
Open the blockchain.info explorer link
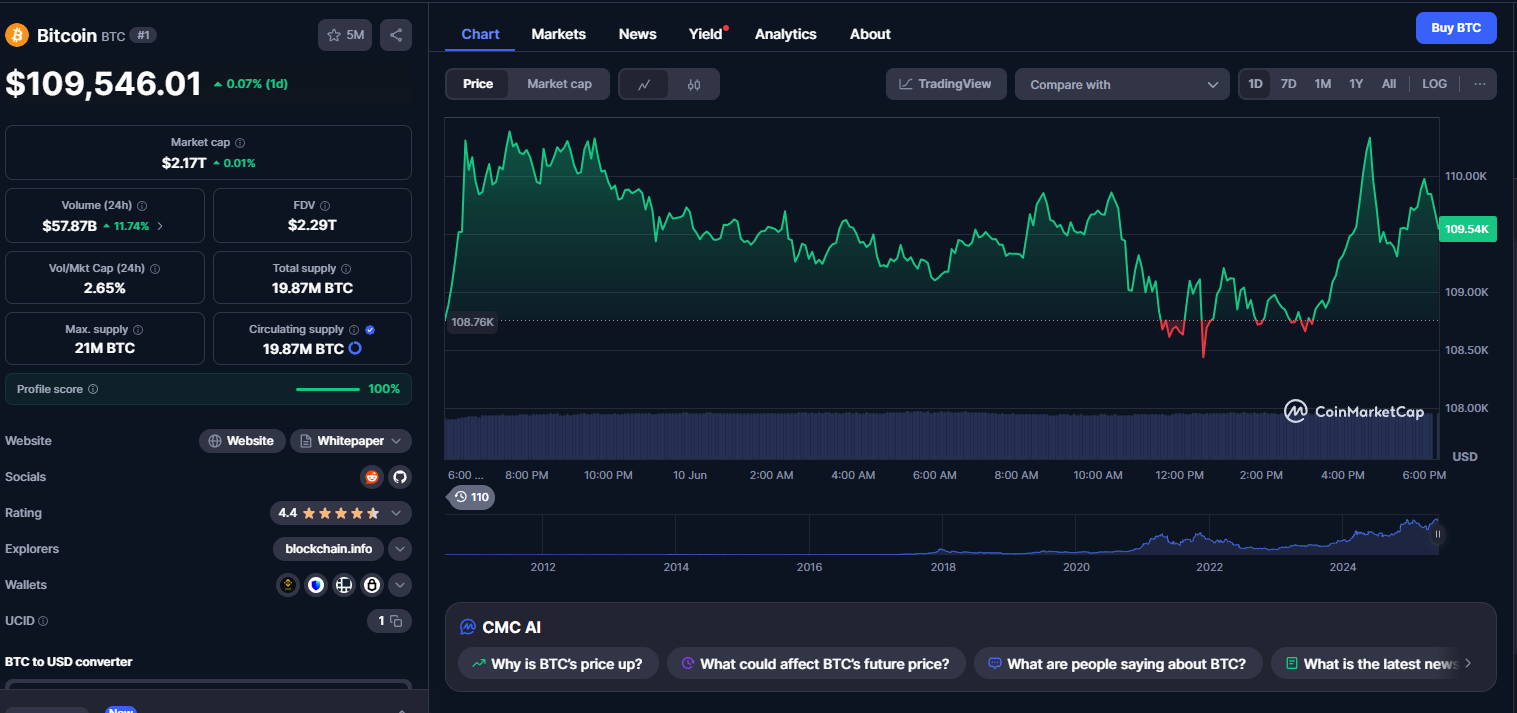329,549
